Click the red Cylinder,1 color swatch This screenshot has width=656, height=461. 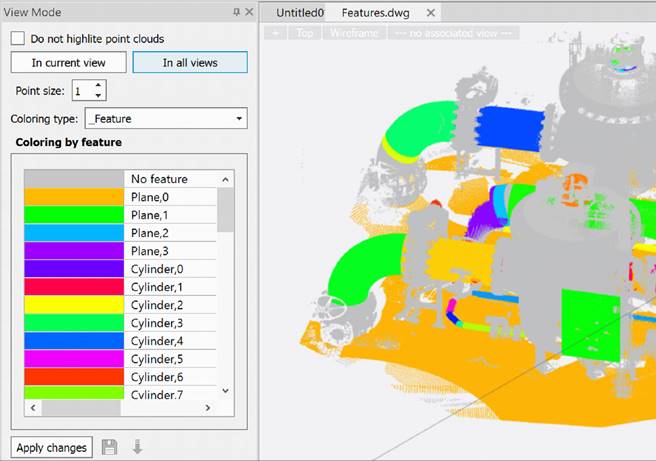pos(74,287)
